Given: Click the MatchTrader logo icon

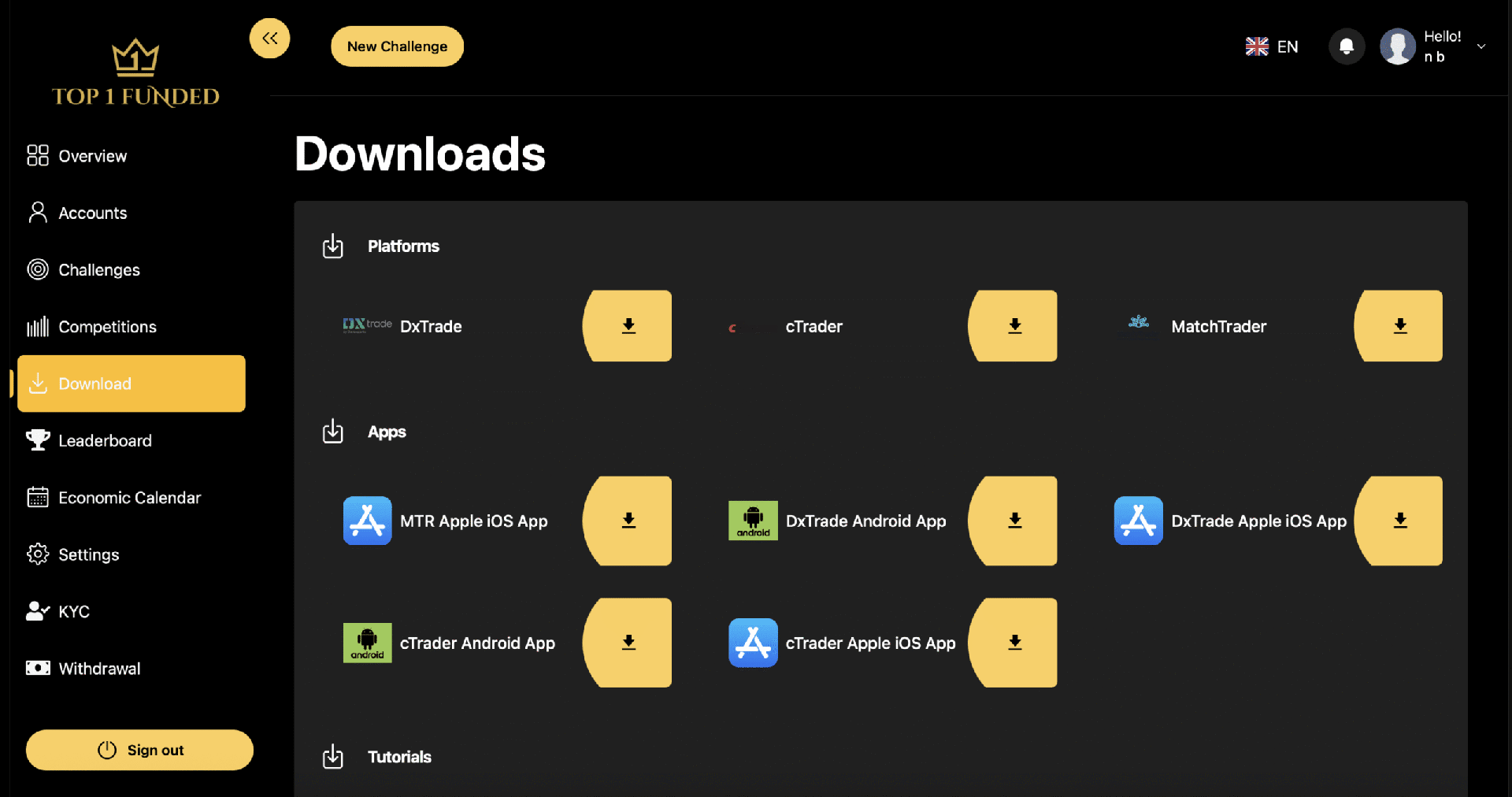Looking at the screenshot, I should click(x=1139, y=322).
